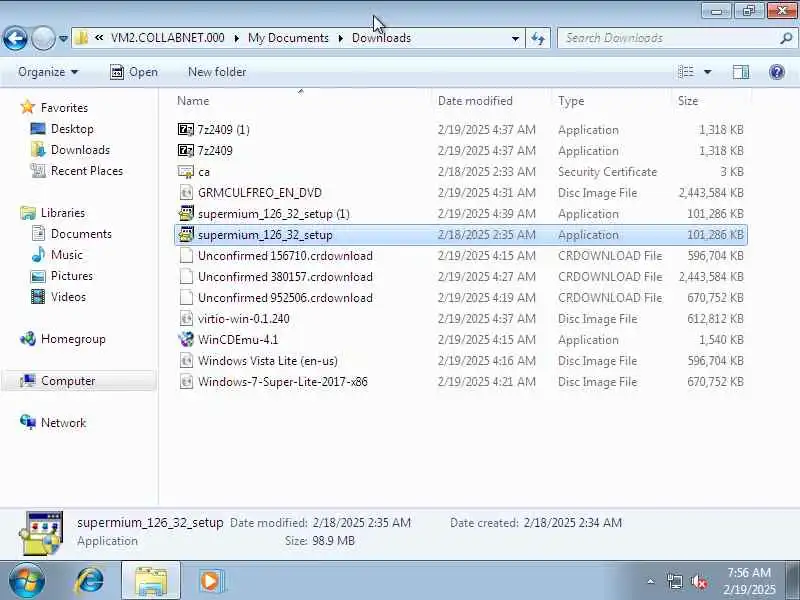Select the 7z2409 (1) file icon
The image size is (800, 600).
[x=186, y=129]
